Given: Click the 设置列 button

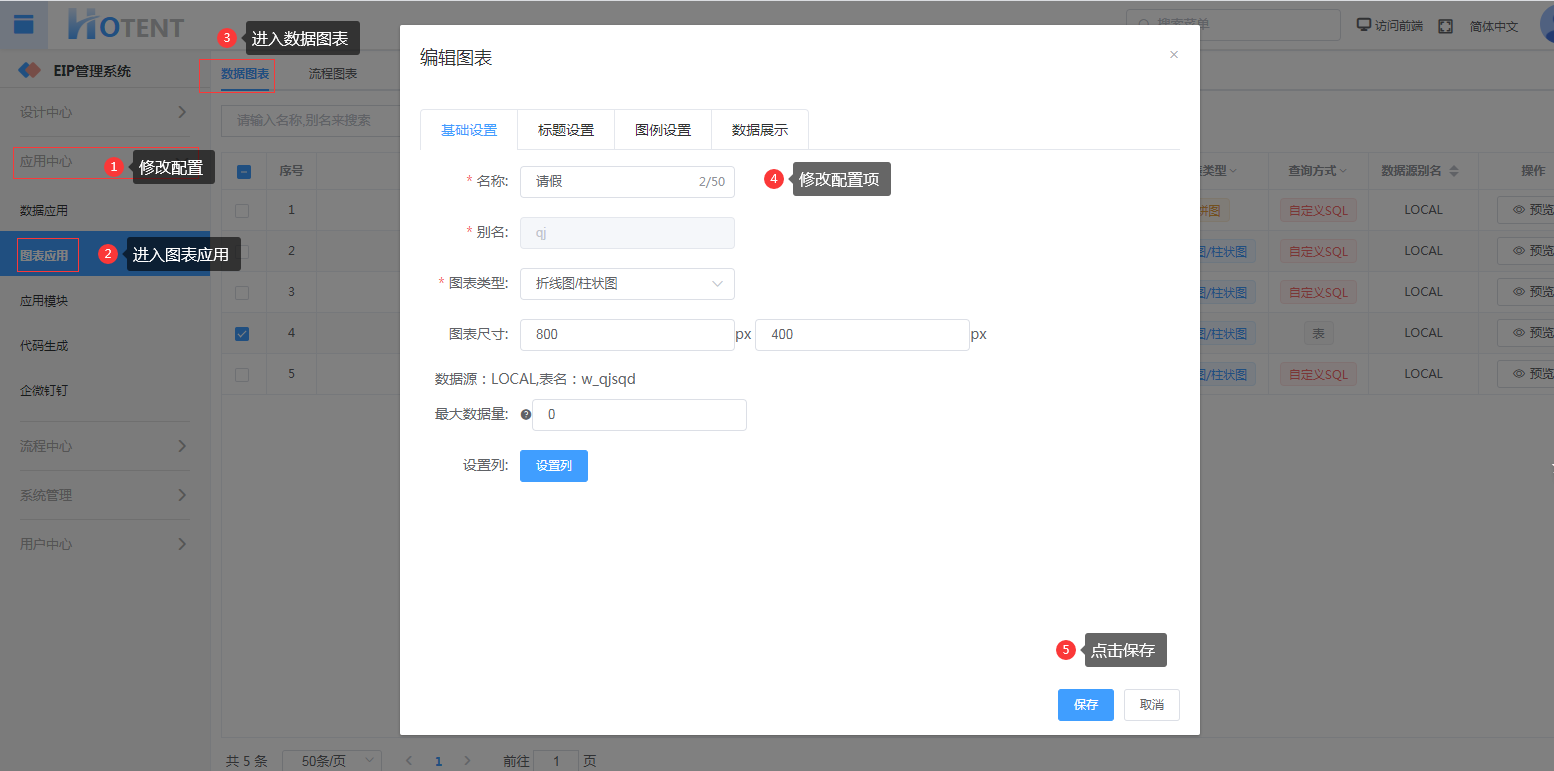Looking at the screenshot, I should coord(553,466).
